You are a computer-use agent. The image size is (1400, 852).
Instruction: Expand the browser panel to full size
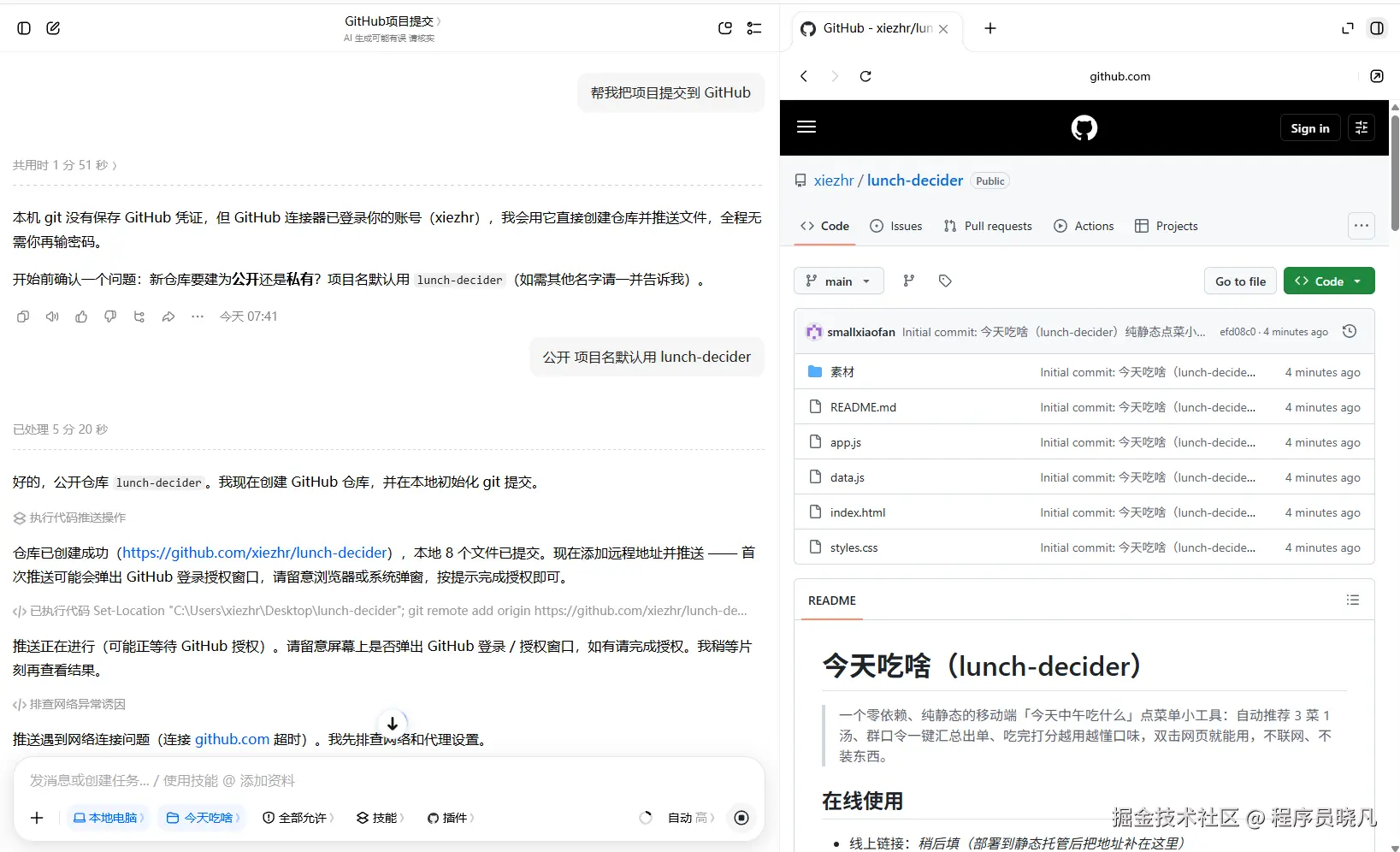coord(1348,28)
